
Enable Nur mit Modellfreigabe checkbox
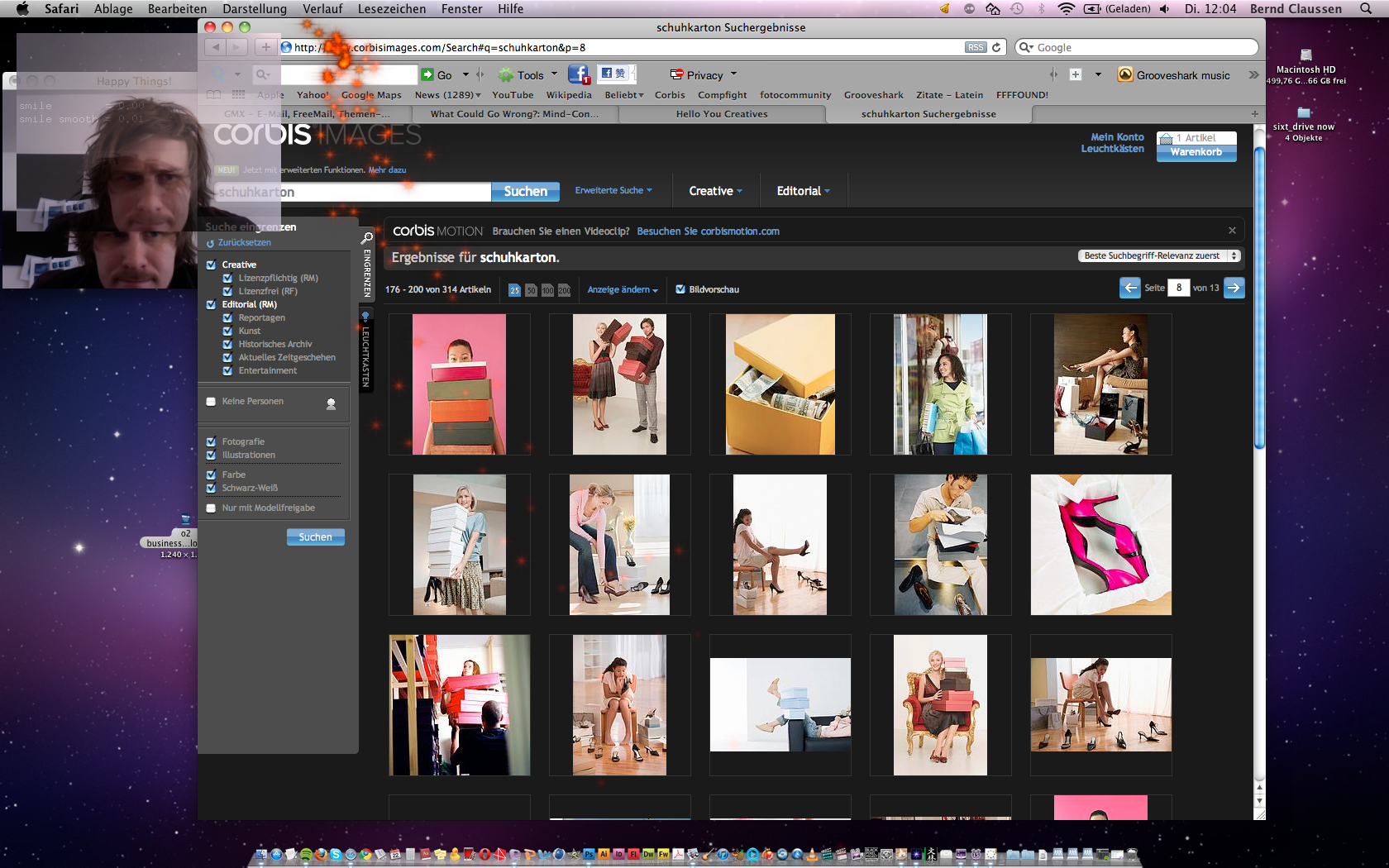pos(212,508)
